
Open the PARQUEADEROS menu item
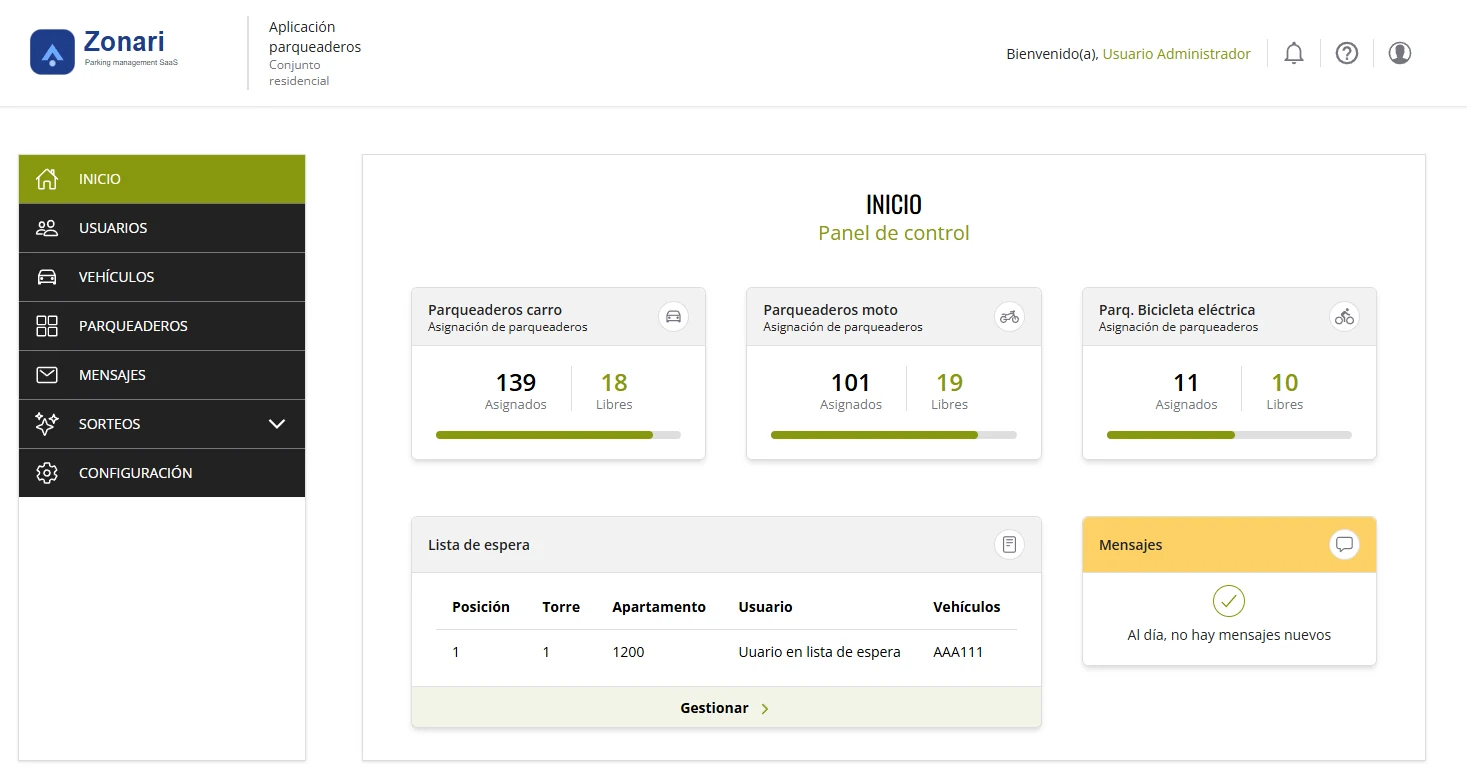[x=162, y=326]
